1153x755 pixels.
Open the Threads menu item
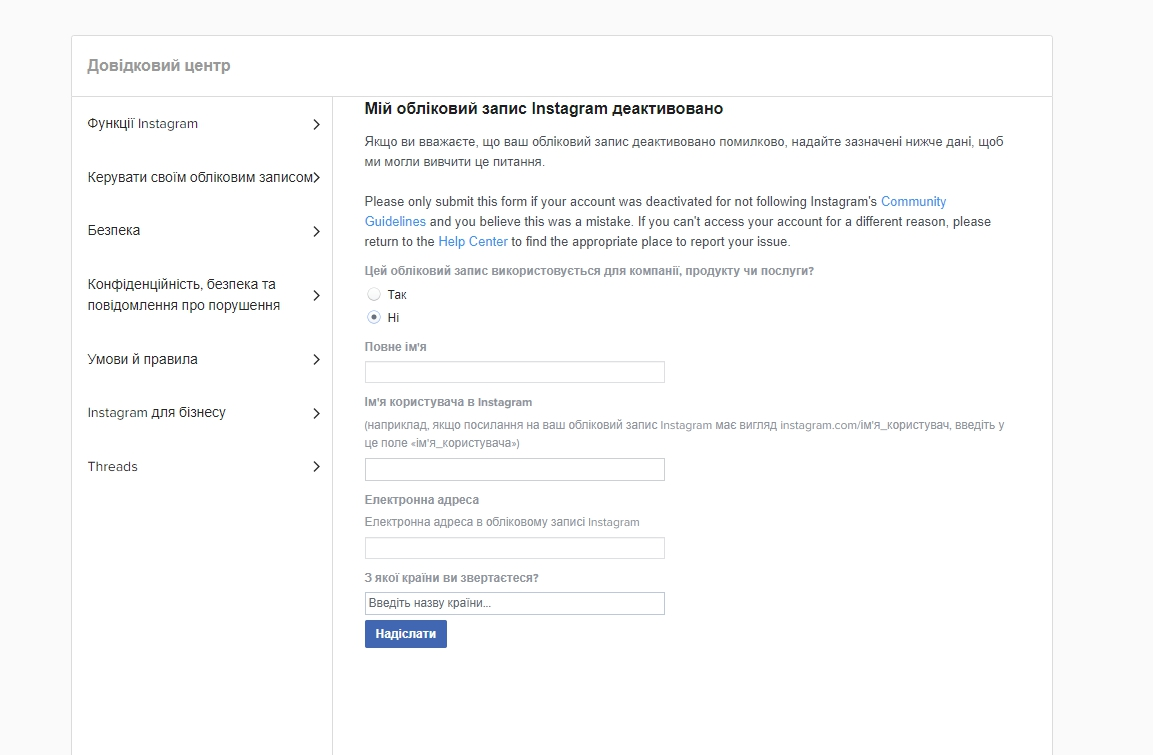click(113, 467)
